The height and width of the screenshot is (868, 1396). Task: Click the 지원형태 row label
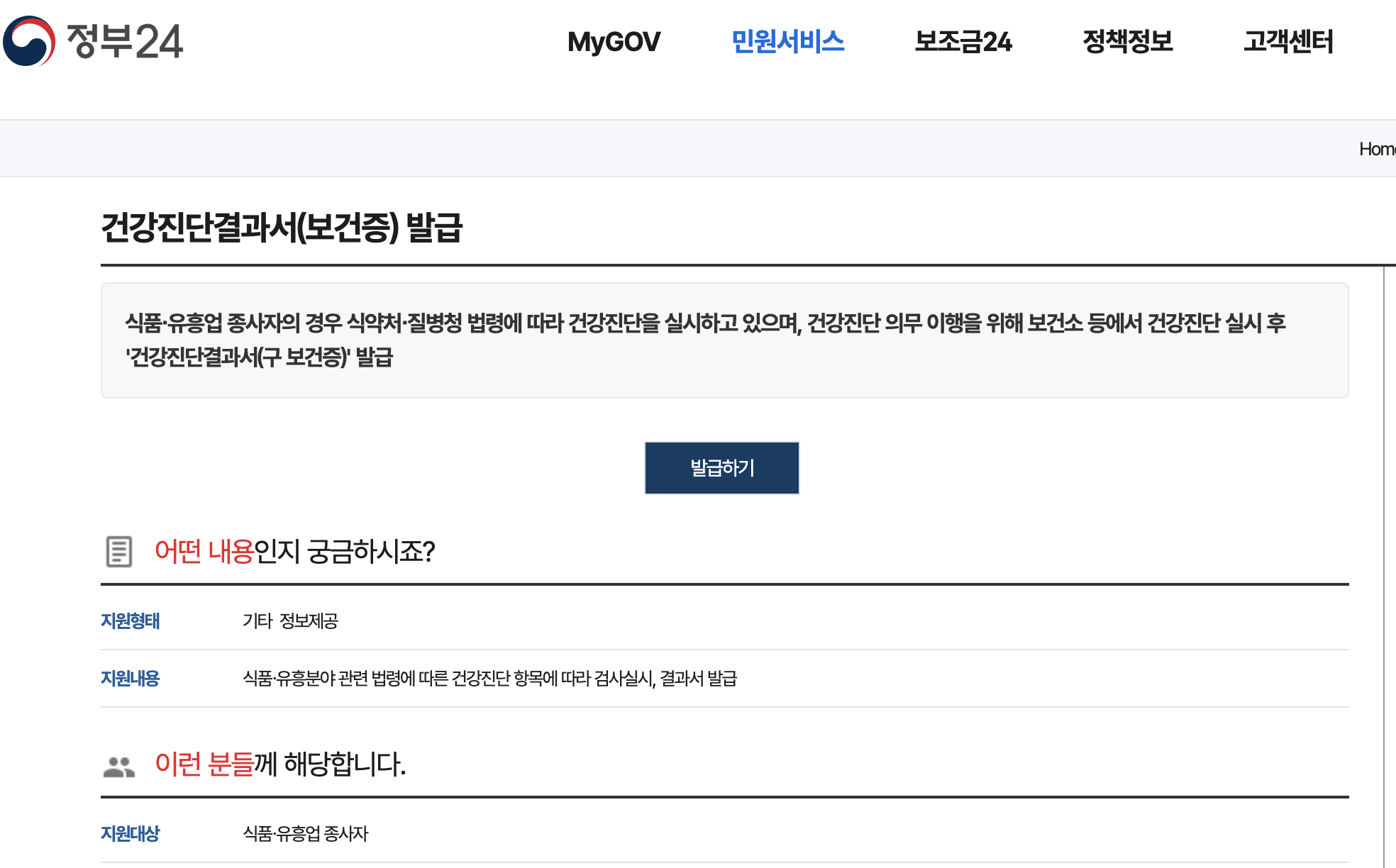pyautogui.click(x=131, y=621)
